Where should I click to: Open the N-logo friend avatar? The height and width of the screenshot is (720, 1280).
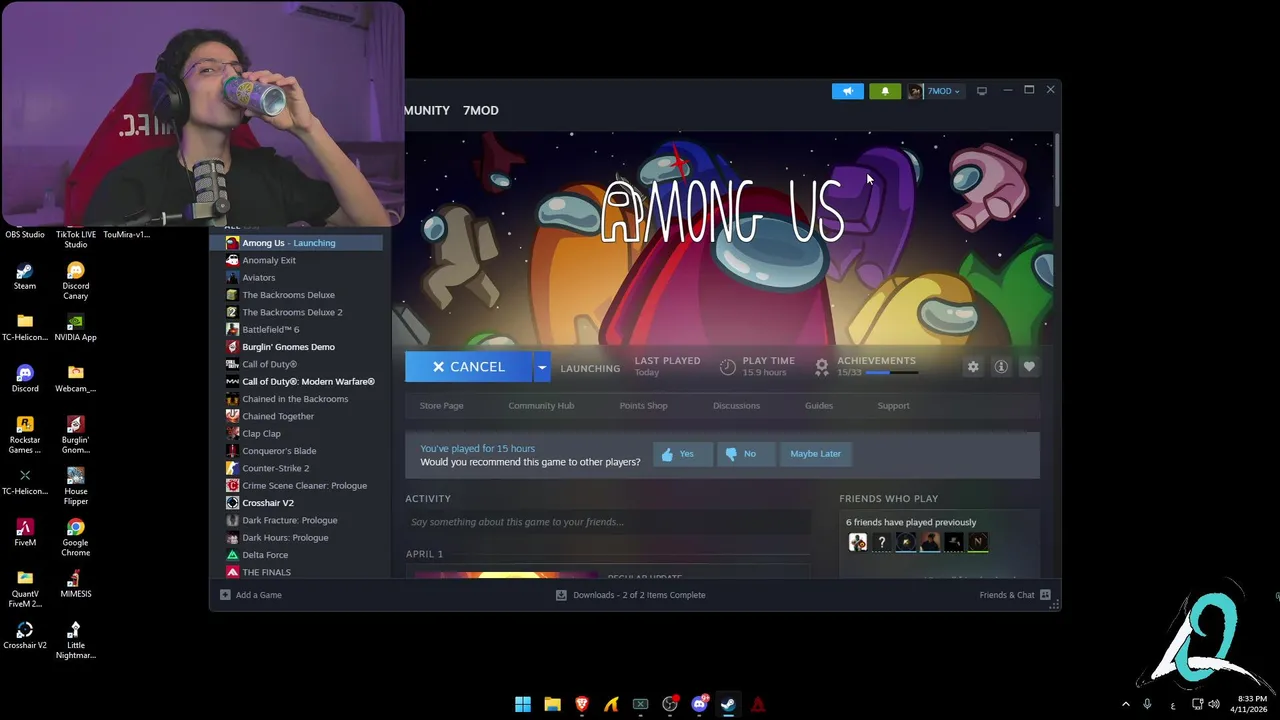[978, 542]
